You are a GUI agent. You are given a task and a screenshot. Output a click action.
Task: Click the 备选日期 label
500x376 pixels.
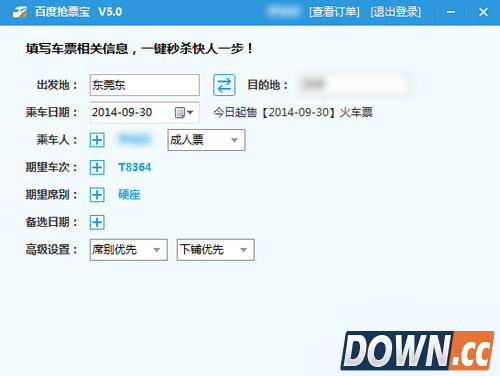51,222
